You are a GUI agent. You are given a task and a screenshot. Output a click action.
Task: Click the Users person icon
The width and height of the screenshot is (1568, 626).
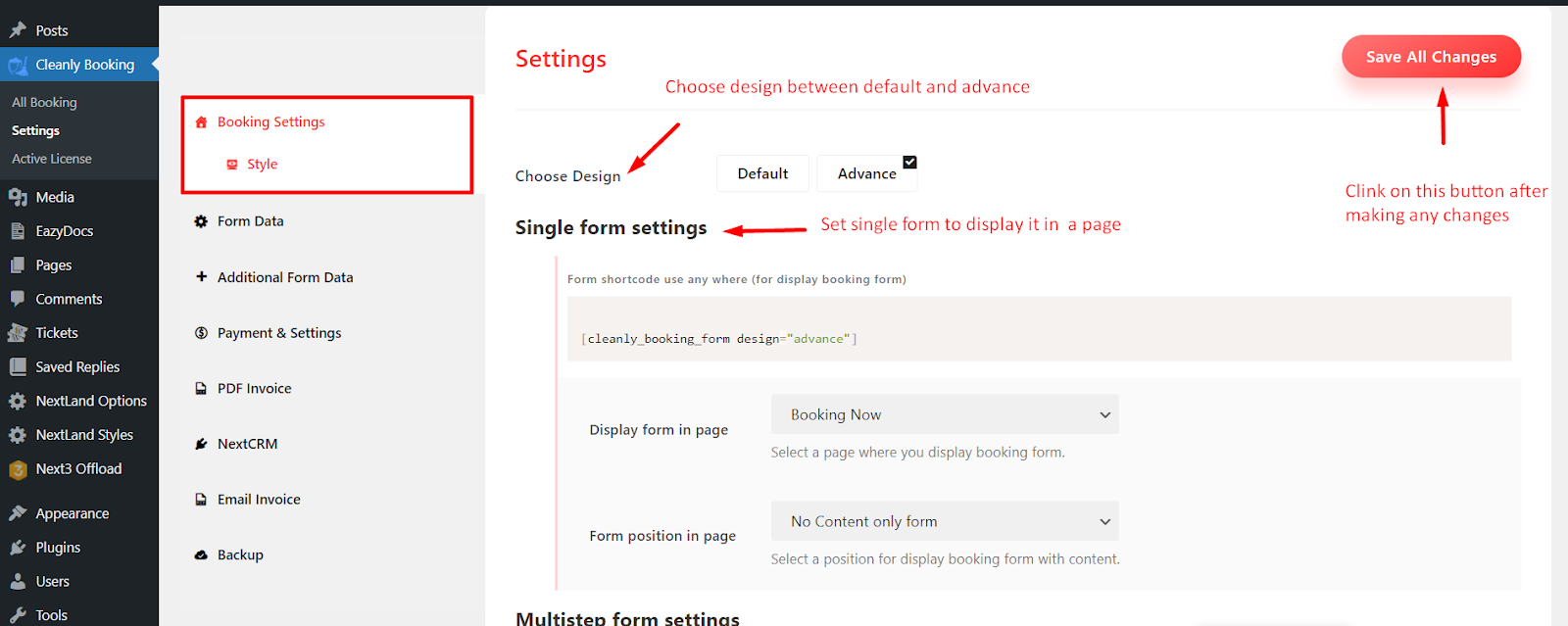coord(18,581)
